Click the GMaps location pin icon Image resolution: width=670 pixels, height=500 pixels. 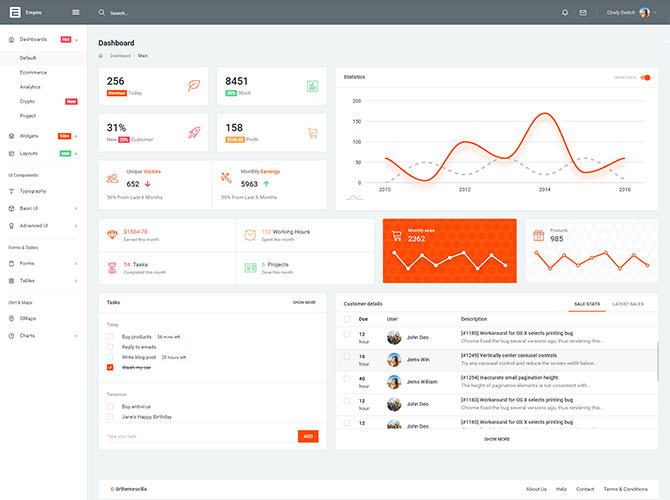[x=12, y=318]
